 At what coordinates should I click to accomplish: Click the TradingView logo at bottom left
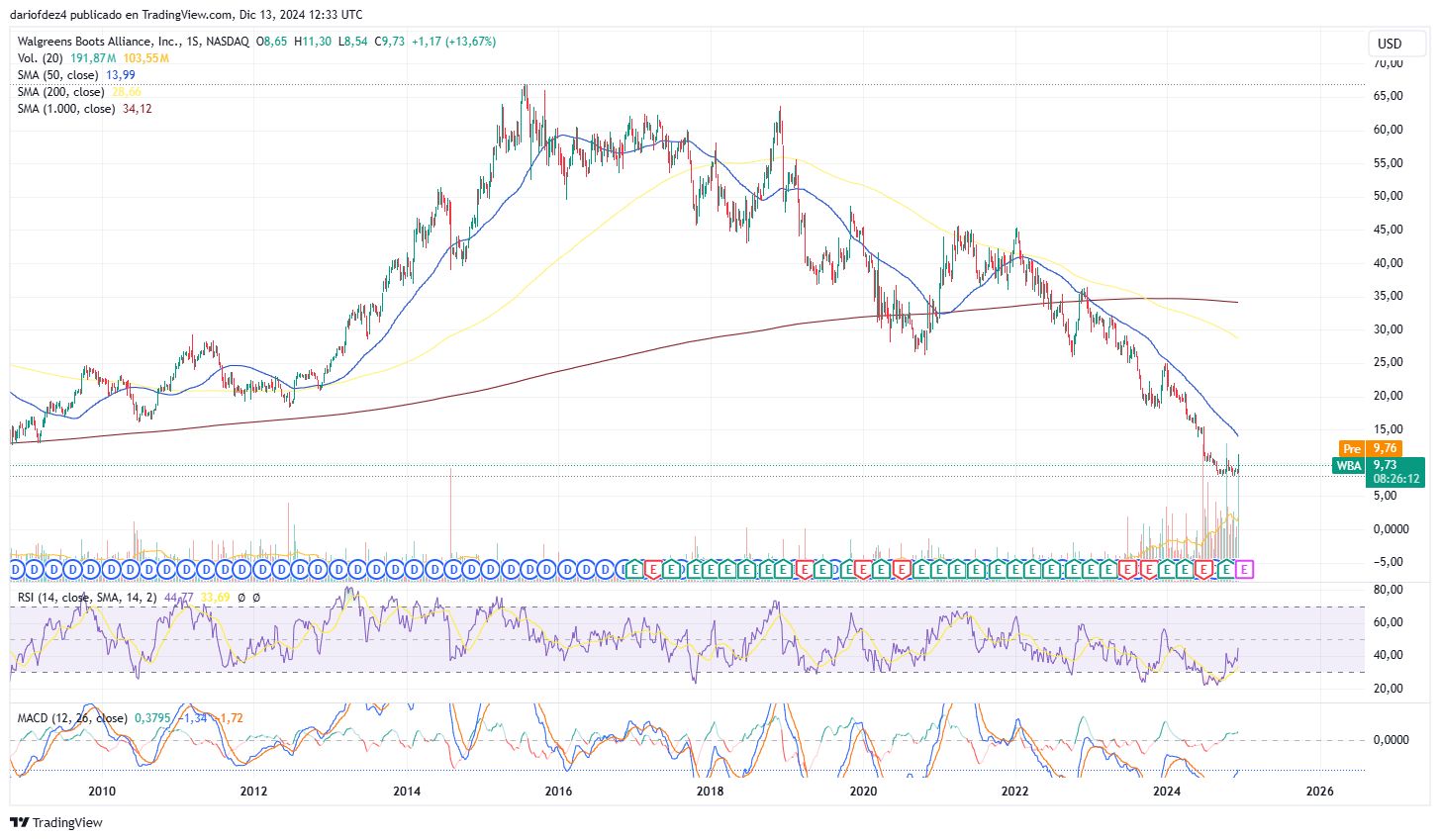pyautogui.click(x=56, y=822)
